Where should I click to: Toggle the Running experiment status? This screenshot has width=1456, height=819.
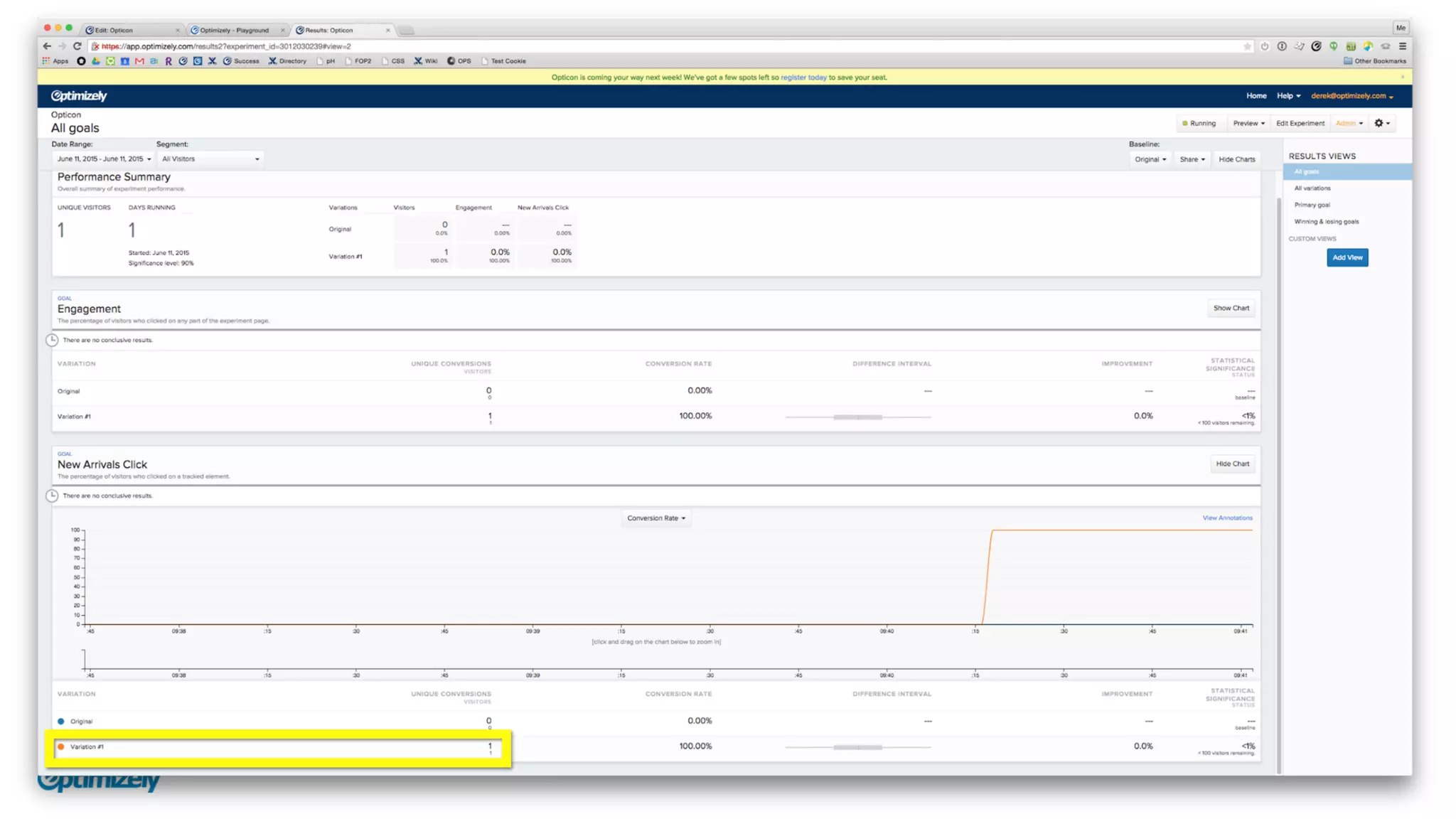pyautogui.click(x=1199, y=123)
